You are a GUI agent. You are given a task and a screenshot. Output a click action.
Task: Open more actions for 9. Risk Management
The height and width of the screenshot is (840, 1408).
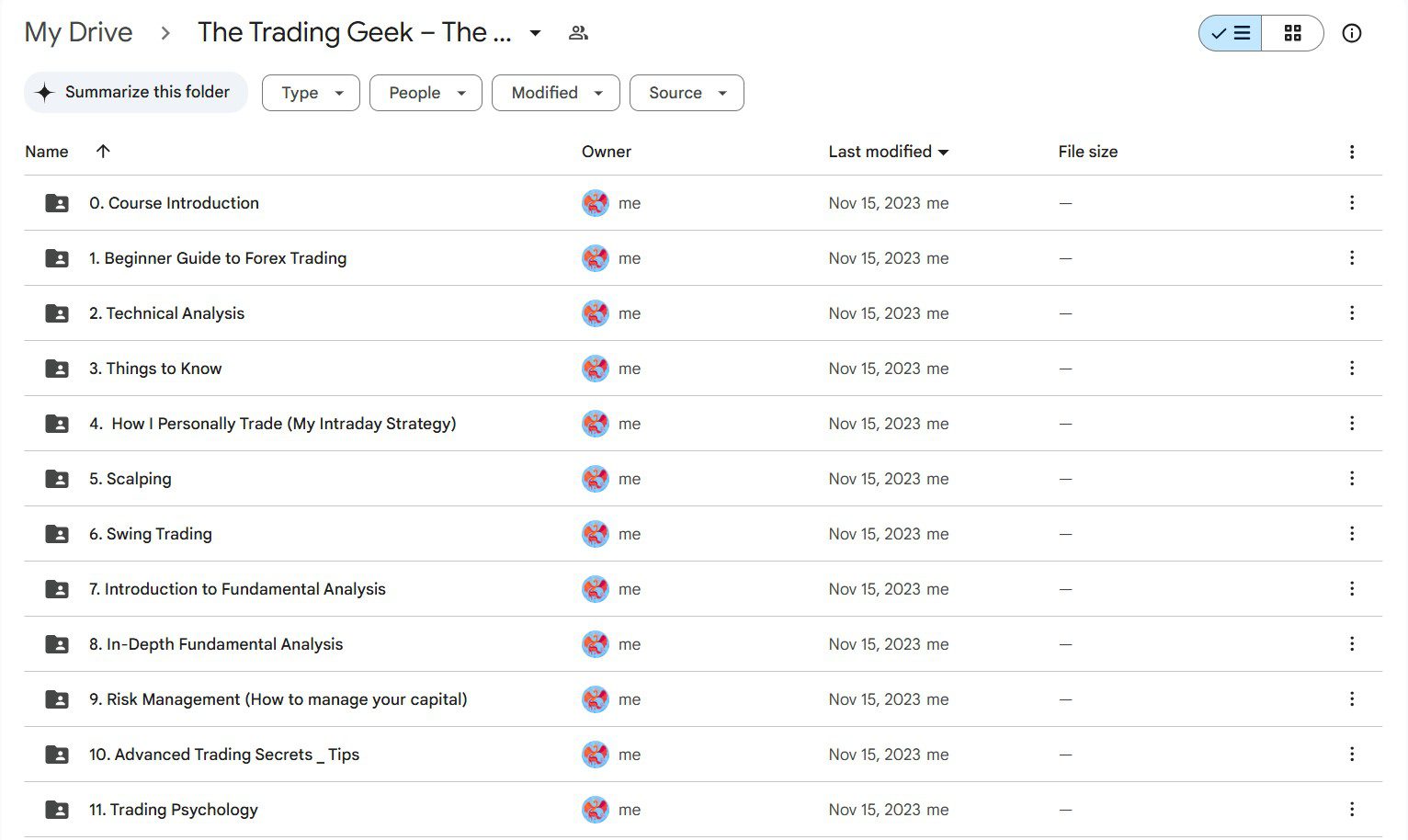click(1351, 699)
